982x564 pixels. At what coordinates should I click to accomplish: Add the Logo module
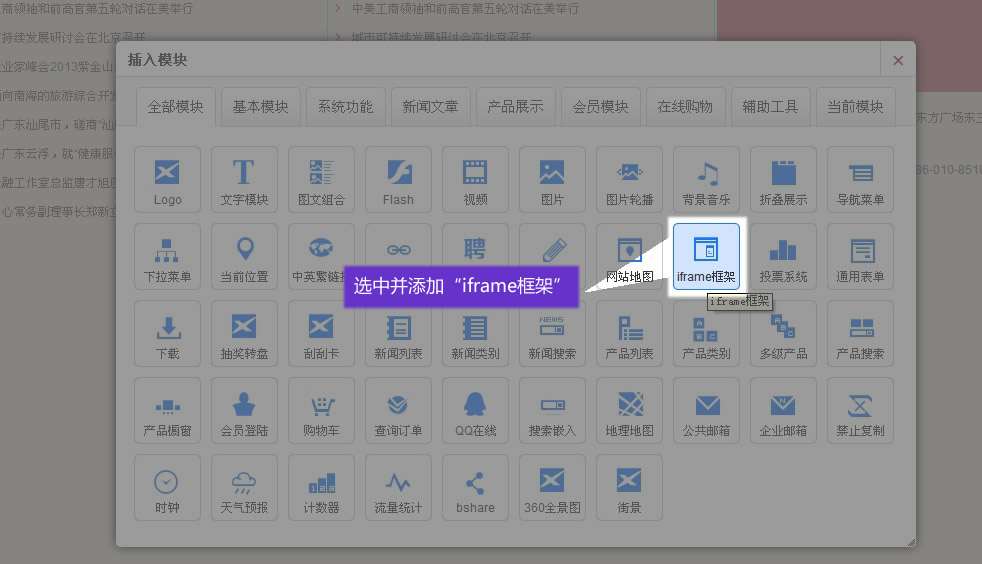pos(167,179)
